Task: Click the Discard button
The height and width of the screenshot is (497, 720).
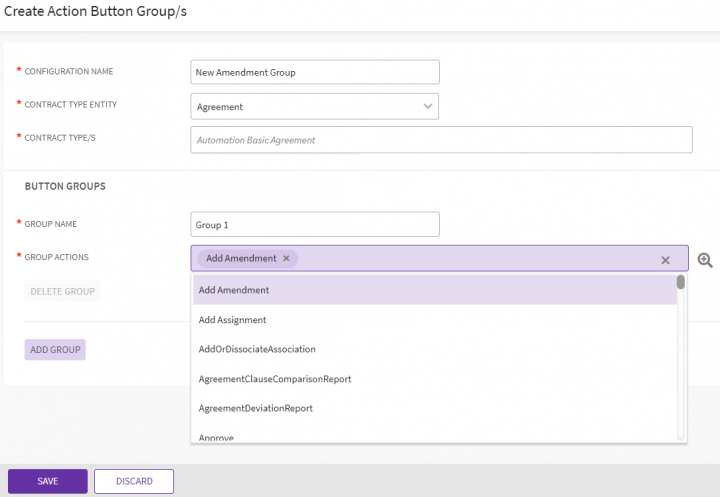Action: pos(134,481)
